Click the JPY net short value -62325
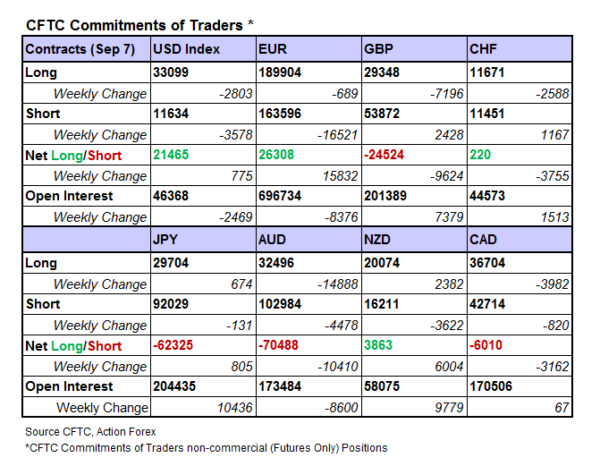This screenshot has height=466, width=600. coord(175,346)
